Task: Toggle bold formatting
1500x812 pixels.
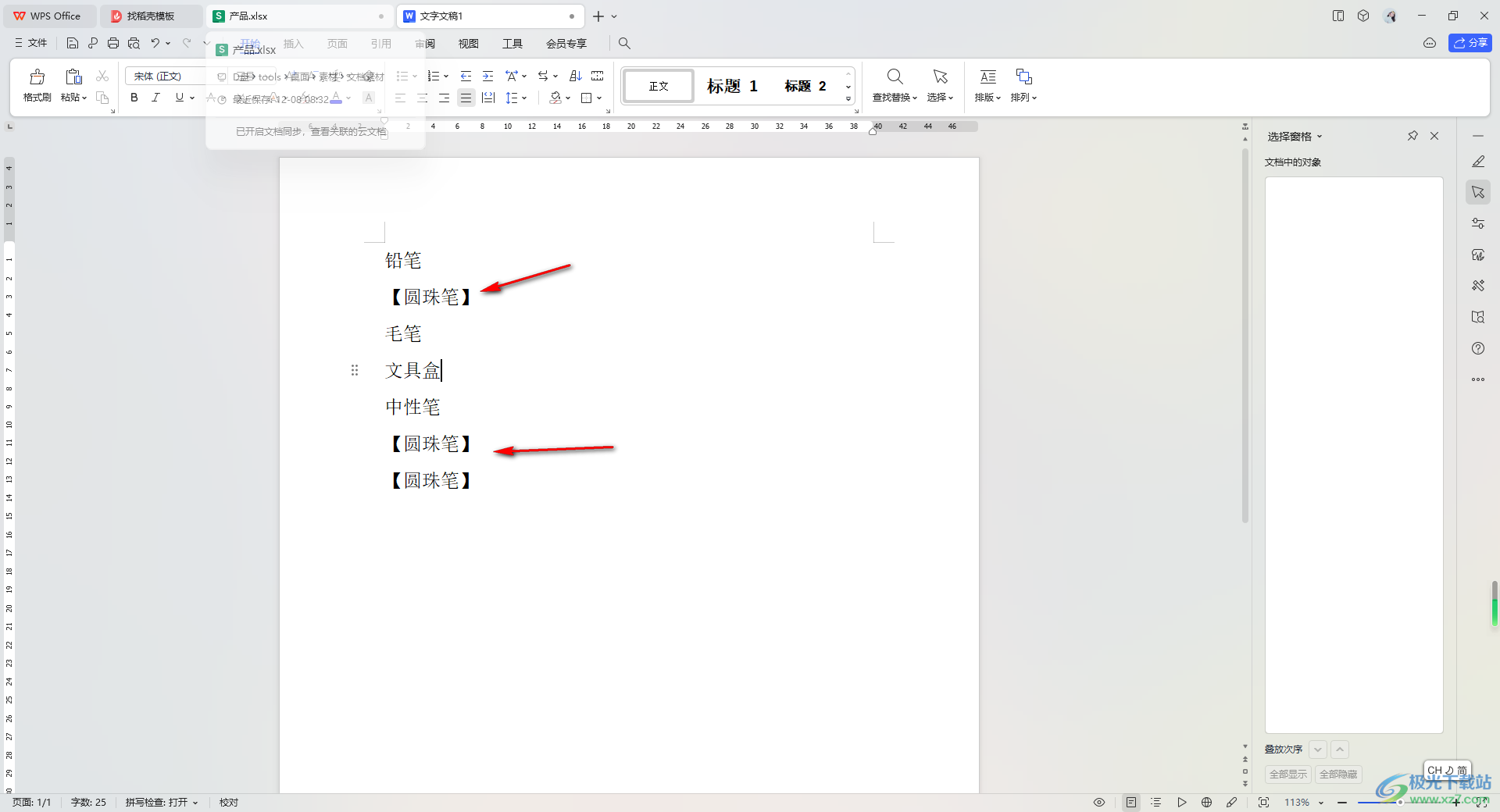Action: tap(134, 98)
